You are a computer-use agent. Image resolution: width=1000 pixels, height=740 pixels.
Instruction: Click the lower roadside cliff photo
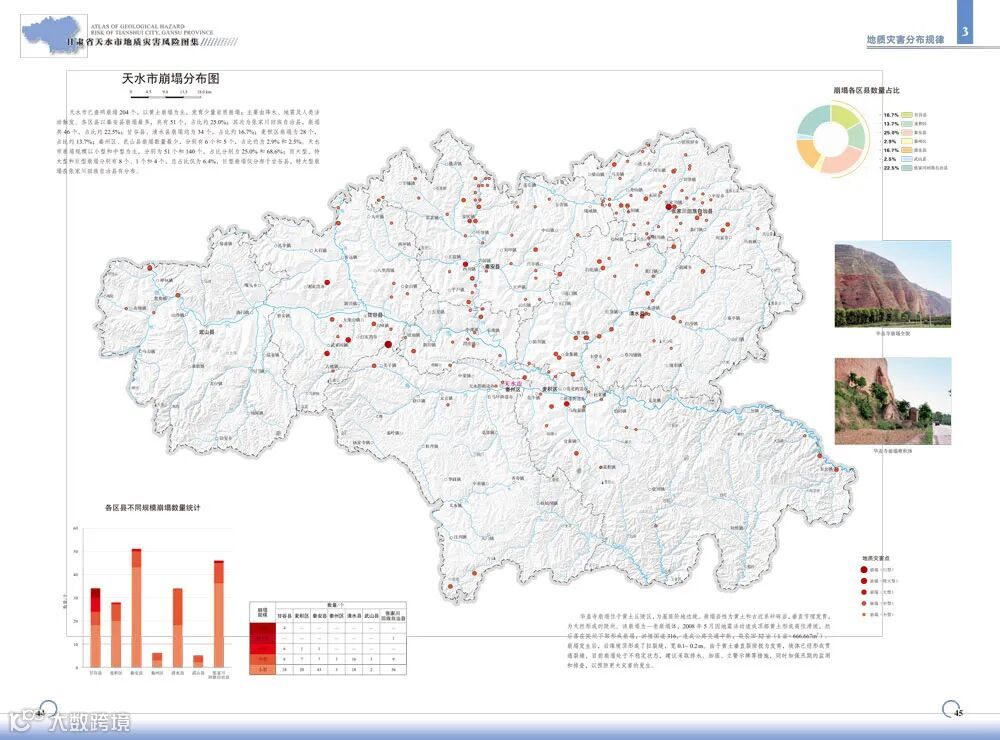893,401
